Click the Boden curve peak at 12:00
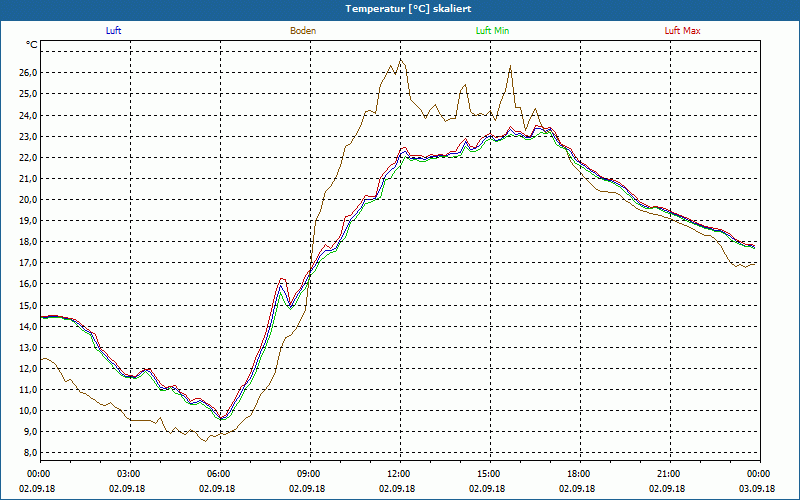The image size is (800, 500). click(401, 60)
